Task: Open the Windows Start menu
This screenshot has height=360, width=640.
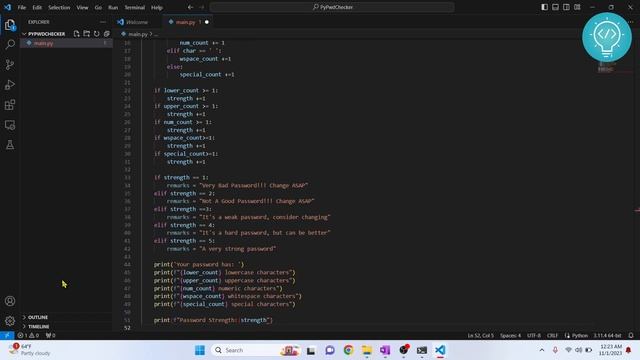Action: pos(200,350)
